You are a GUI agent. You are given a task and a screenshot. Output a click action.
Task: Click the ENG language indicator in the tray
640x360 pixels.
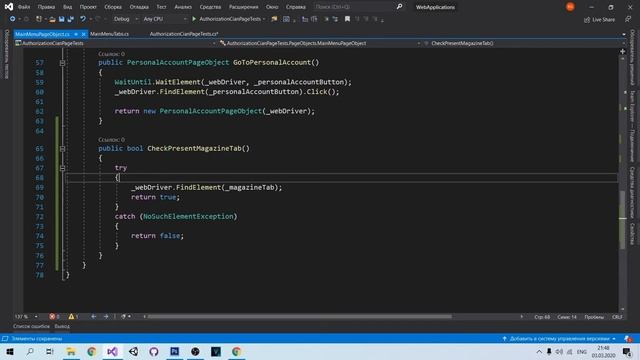[x=582, y=352]
